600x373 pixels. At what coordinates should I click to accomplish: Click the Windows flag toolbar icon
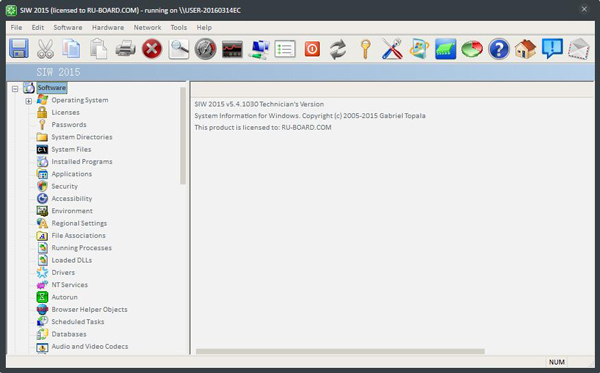pyautogui.click(x=419, y=49)
